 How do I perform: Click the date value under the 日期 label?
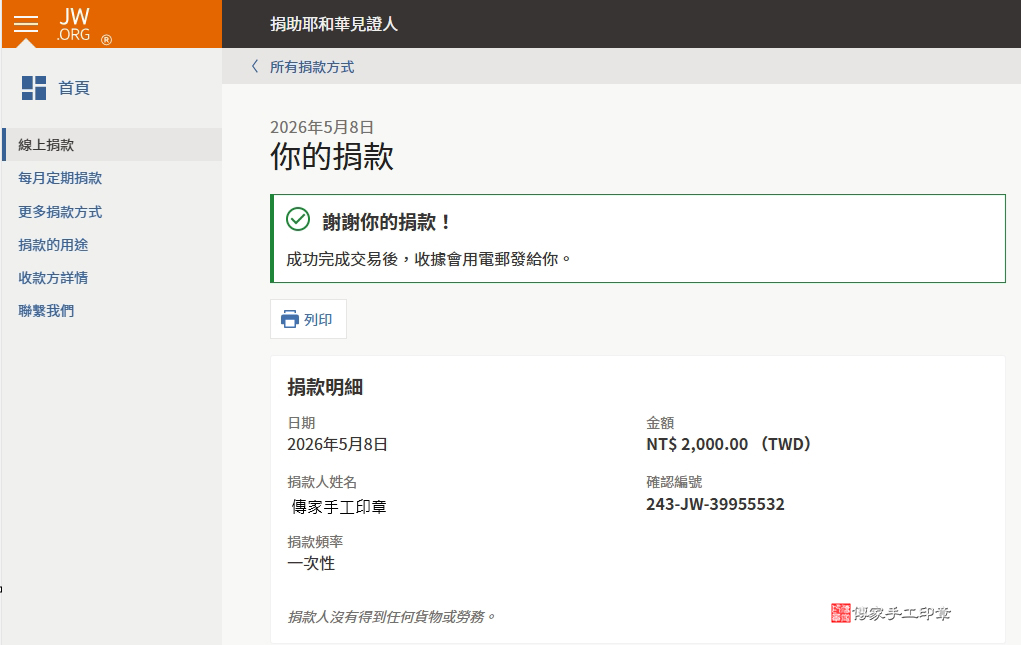(x=337, y=445)
